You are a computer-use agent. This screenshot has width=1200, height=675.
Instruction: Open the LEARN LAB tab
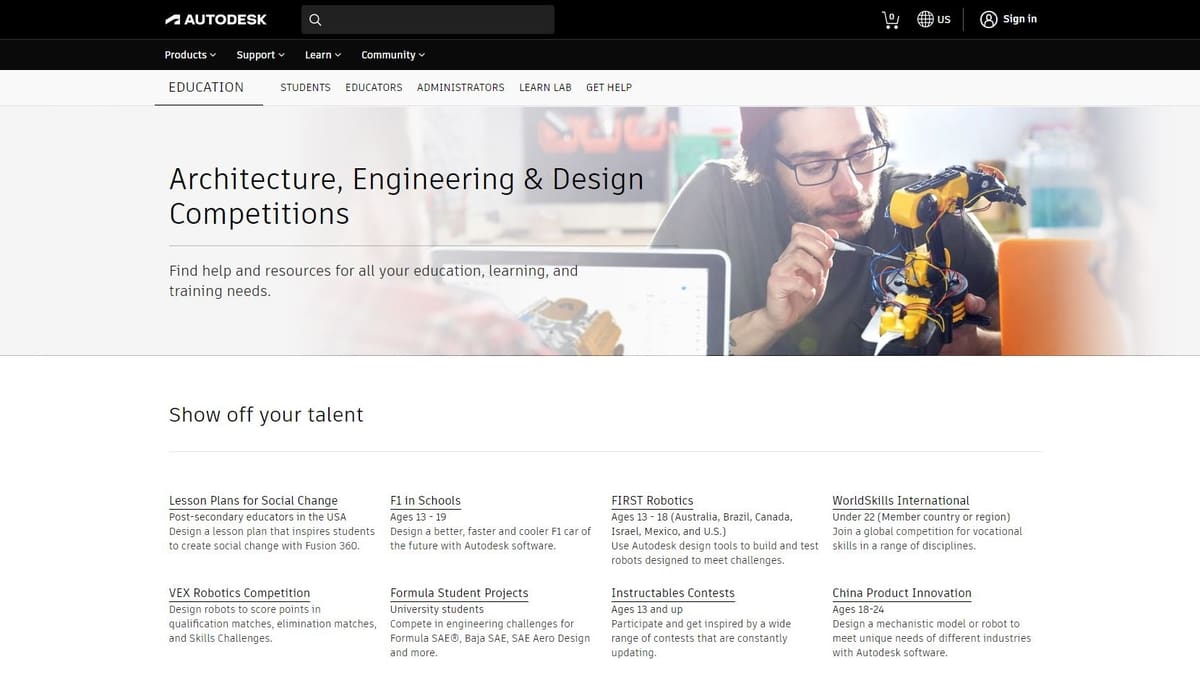[x=545, y=87]
